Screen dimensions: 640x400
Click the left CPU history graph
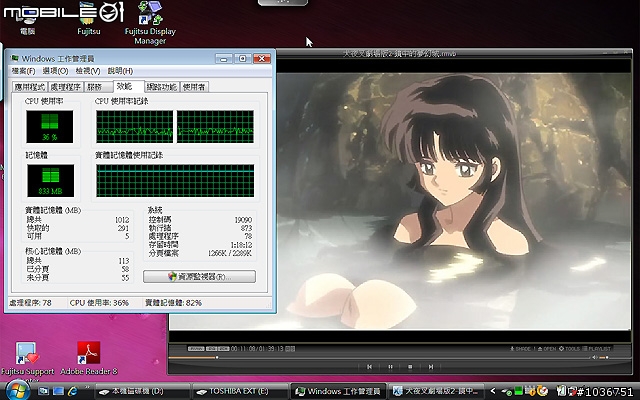pos(134,127)
